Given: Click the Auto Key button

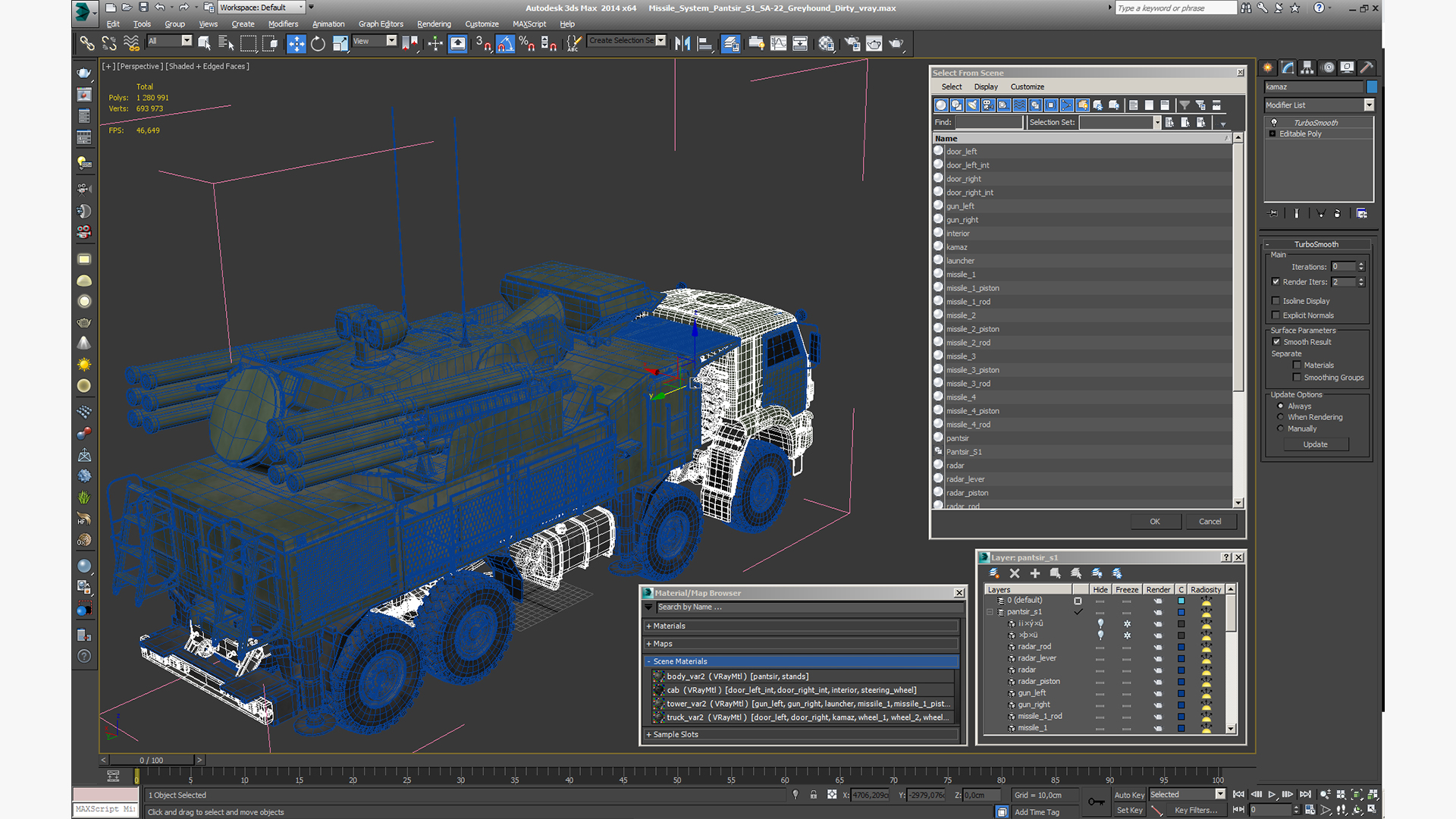Looking at the screenshot, I should click(1129, 795).
